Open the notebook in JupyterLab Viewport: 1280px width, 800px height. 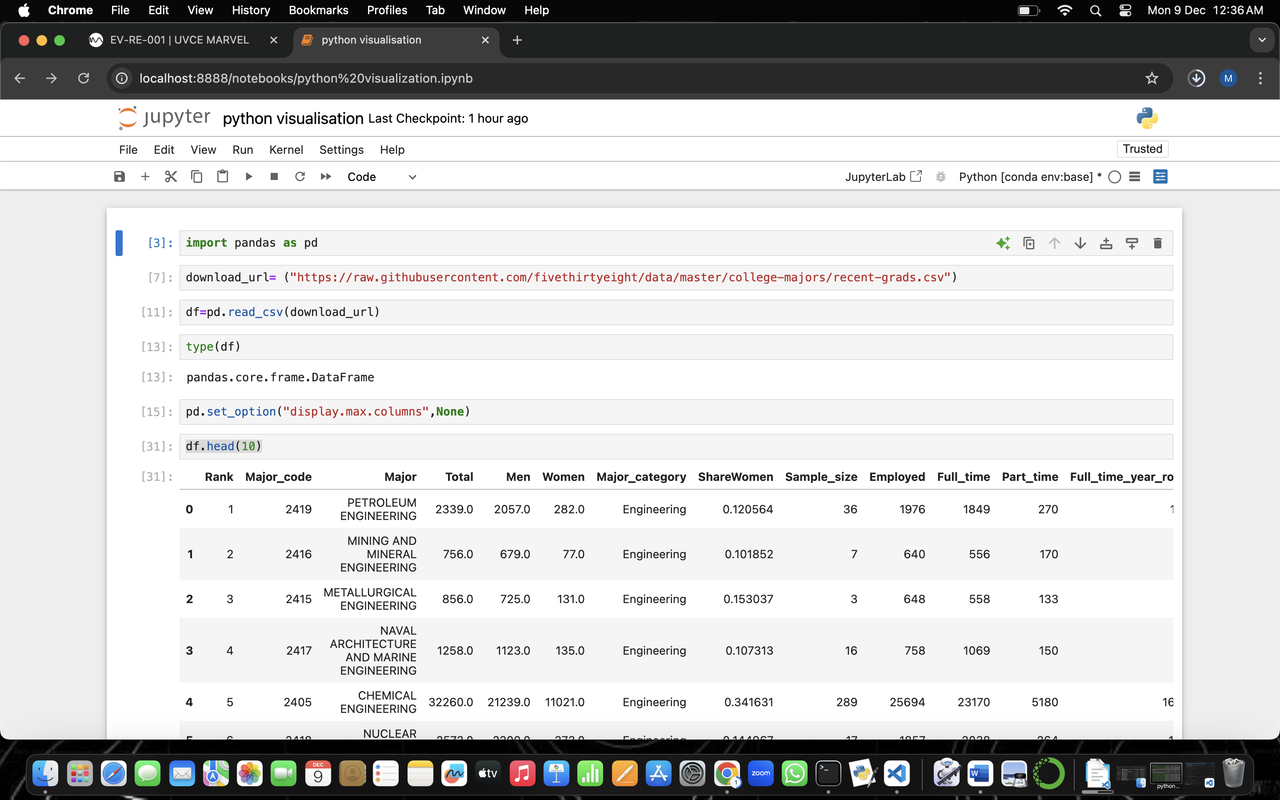pyautogui.click(x=883, y=177)
